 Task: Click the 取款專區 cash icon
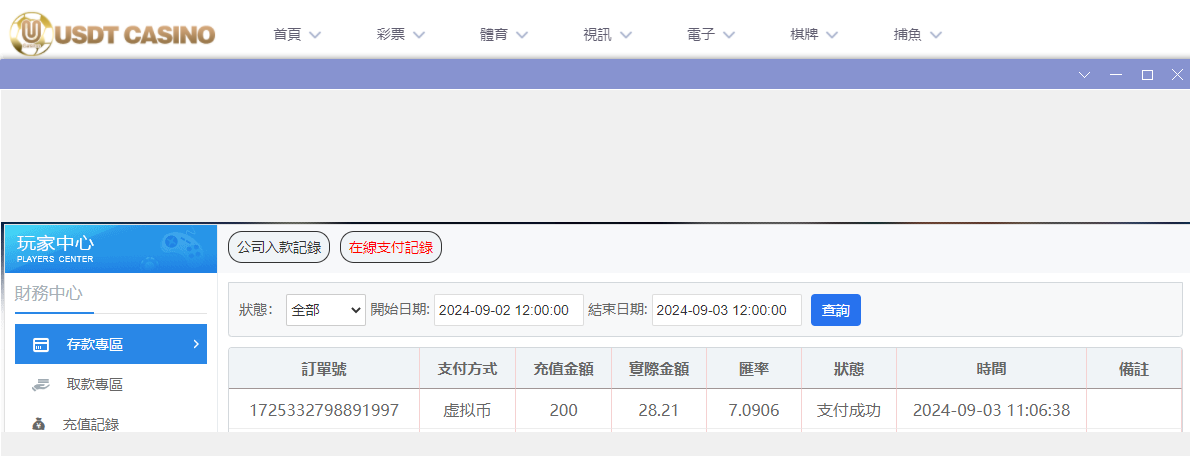click(x=40, y=384)
